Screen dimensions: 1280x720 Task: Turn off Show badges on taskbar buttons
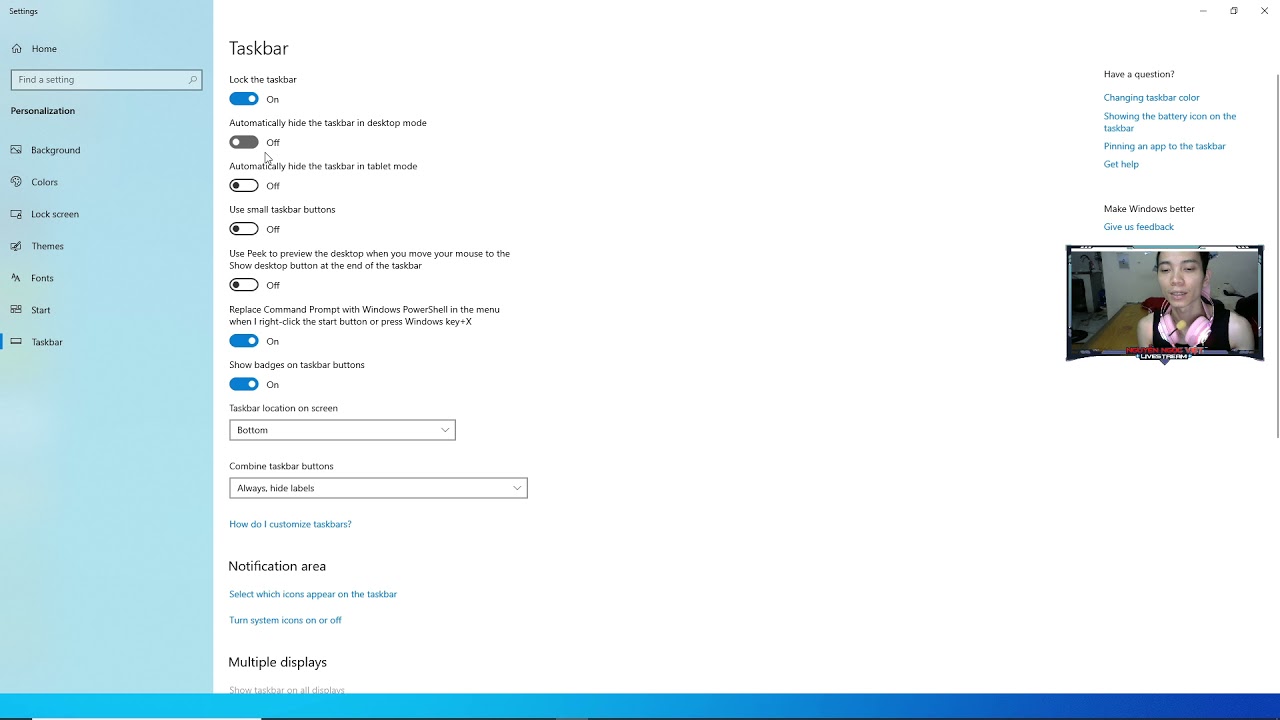(x=244, y=384)
